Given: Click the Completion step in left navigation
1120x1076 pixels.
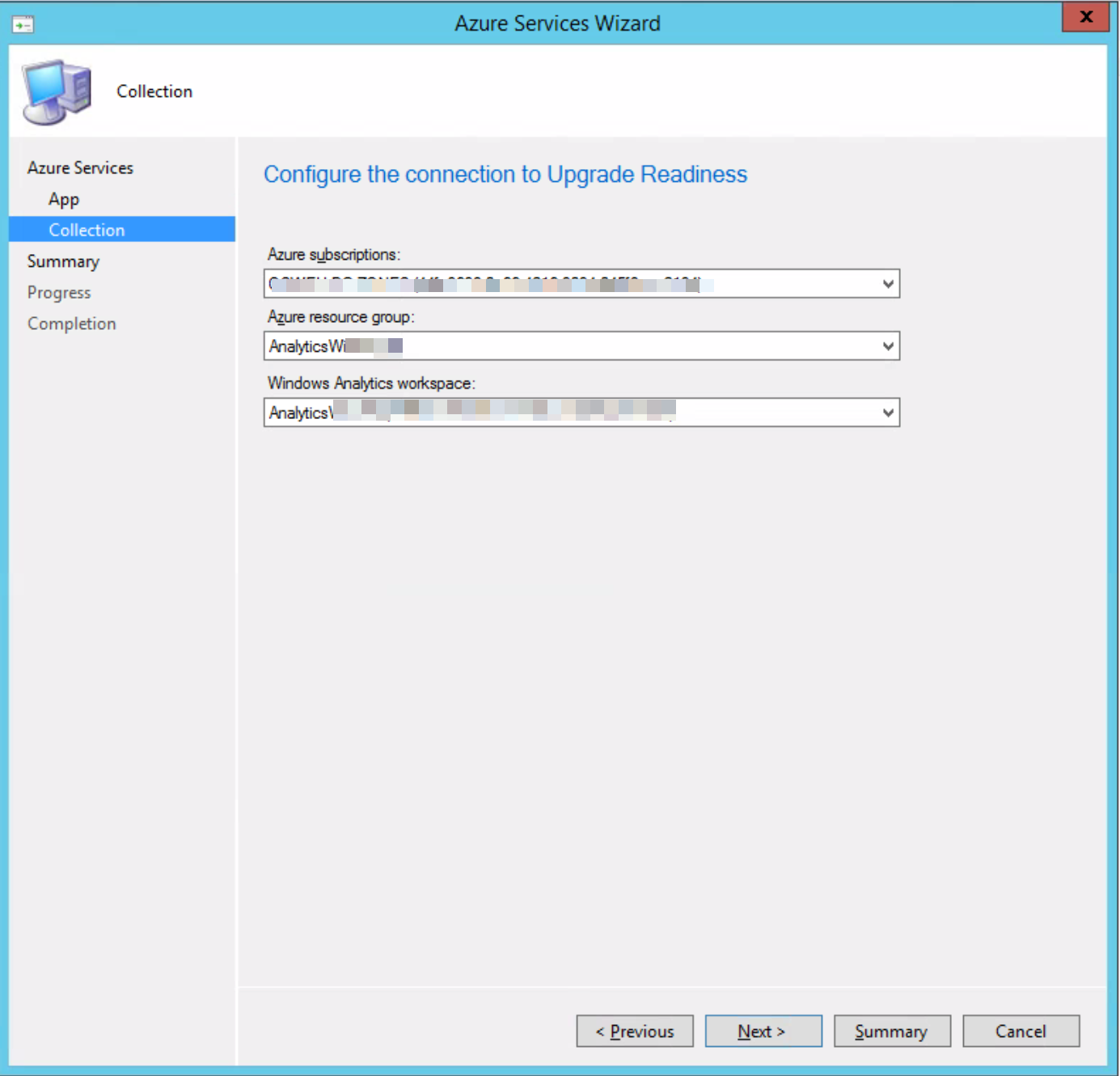Looking at the screenshot, I should 72,324.
